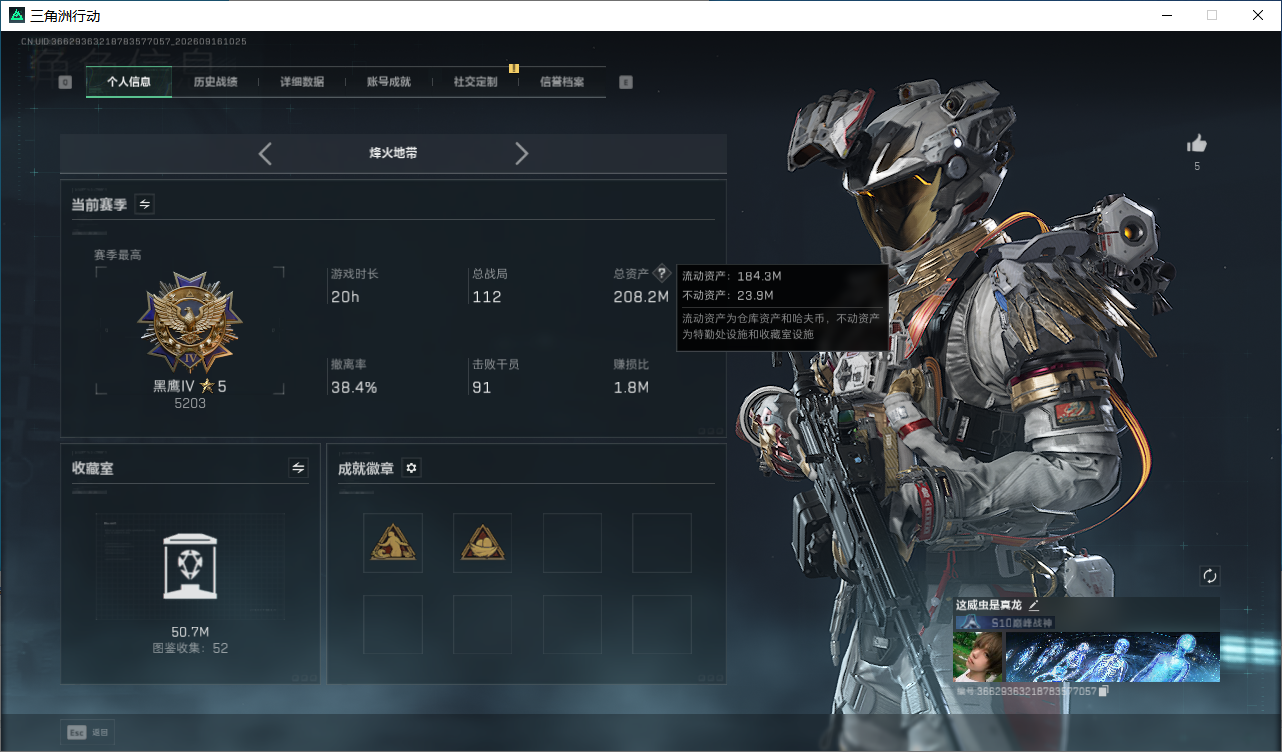1282x752 pixels.
Task: Click the 撤离率 38.4% value
Action: tap(354, 387)
